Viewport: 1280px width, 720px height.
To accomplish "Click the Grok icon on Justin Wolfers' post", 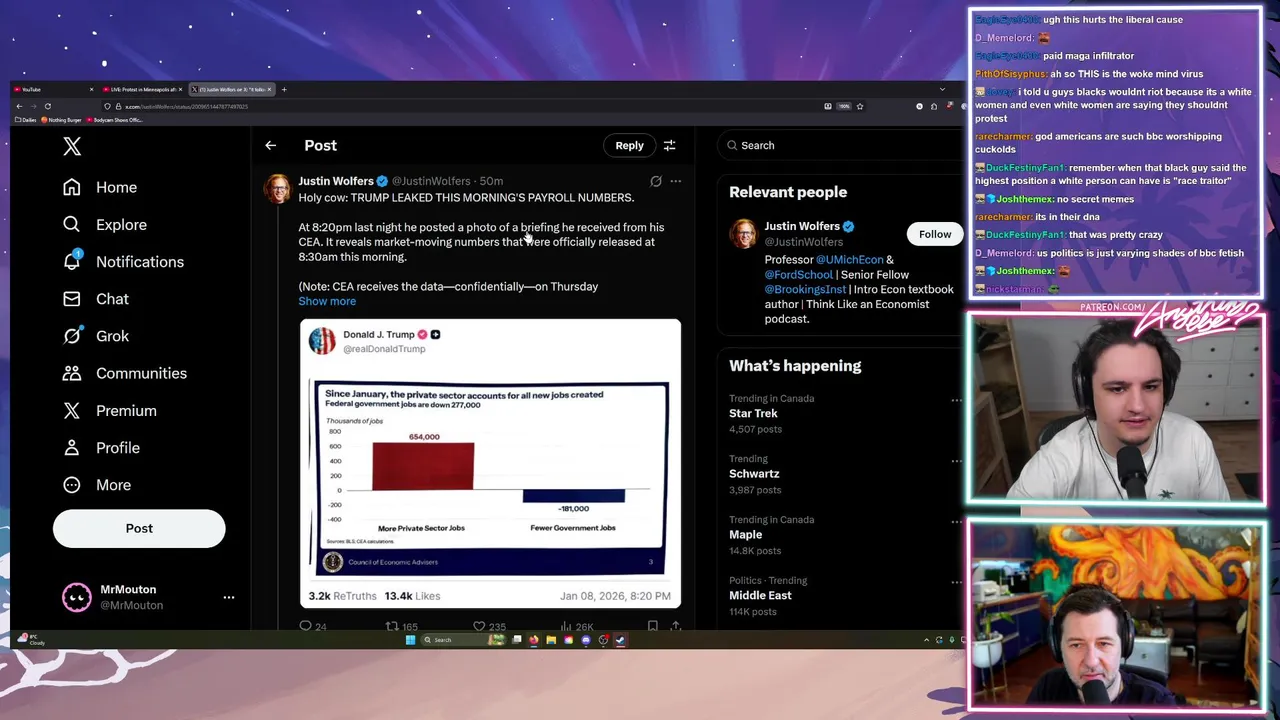I will 655,181.
